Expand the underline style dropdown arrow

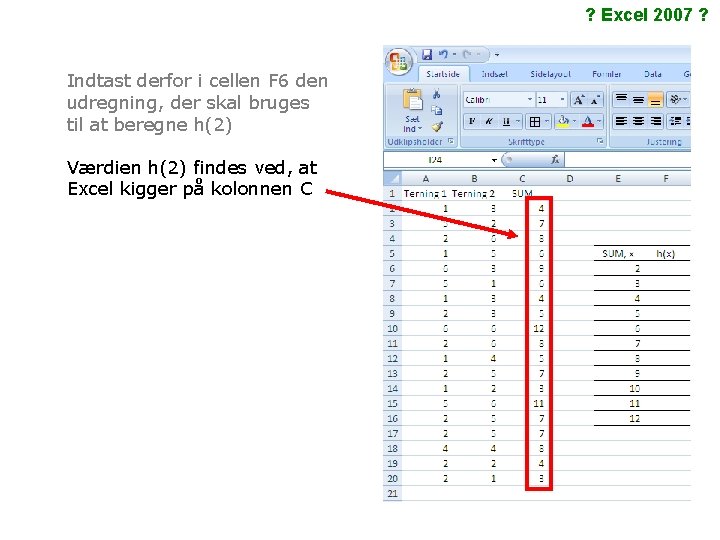(518, 121)
